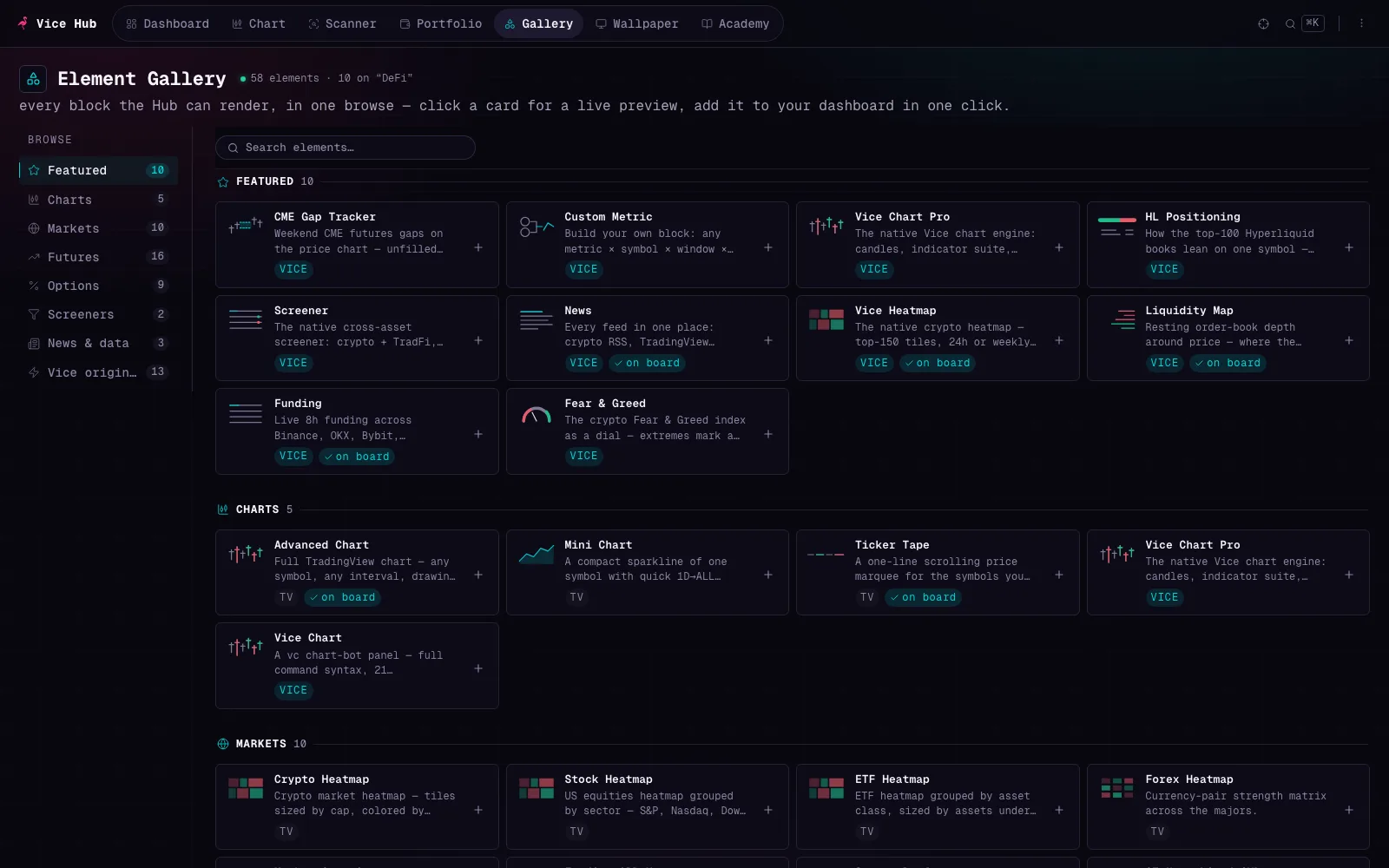Add Screener block via plus icon
The width and height of the screenshot is (1389, 868).
(478, 340)
